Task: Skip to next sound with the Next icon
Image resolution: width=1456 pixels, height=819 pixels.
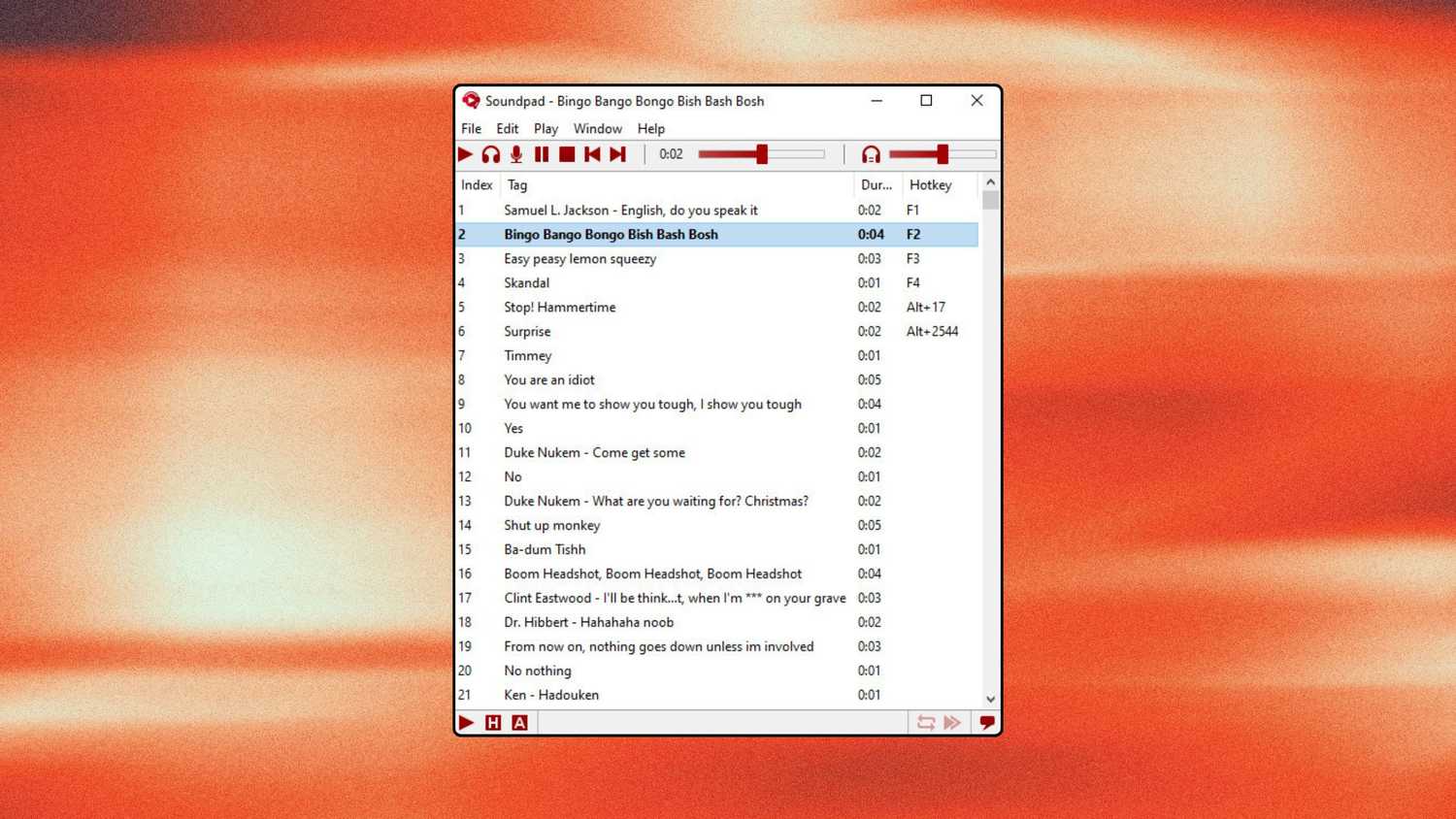Action: click(x=618, y=153)
